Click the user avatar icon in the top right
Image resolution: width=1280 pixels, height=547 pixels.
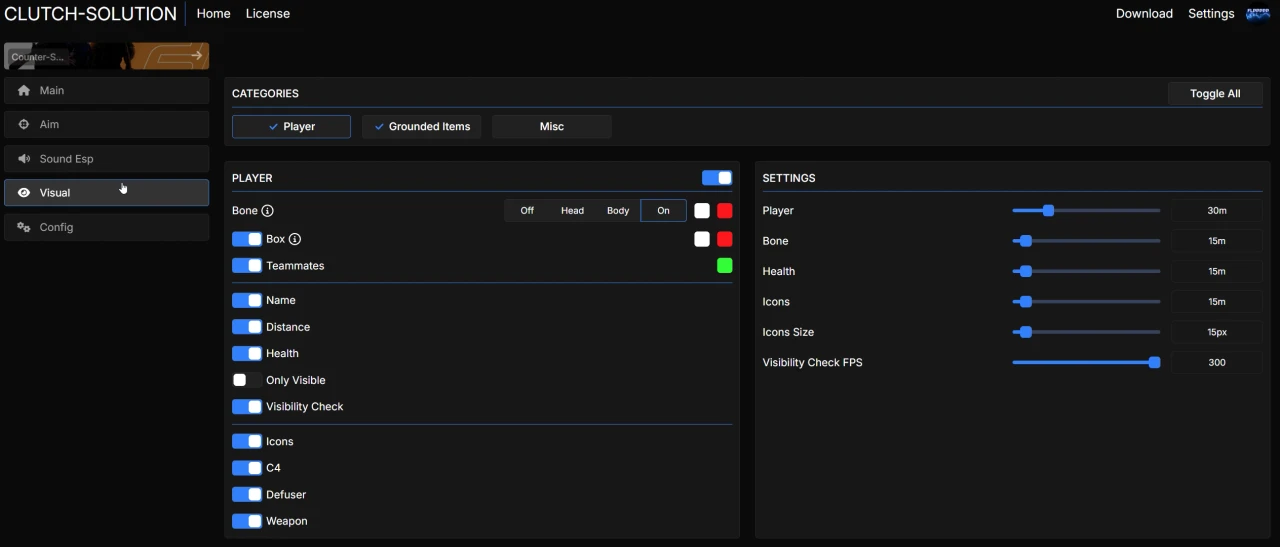click(1257, 14)
